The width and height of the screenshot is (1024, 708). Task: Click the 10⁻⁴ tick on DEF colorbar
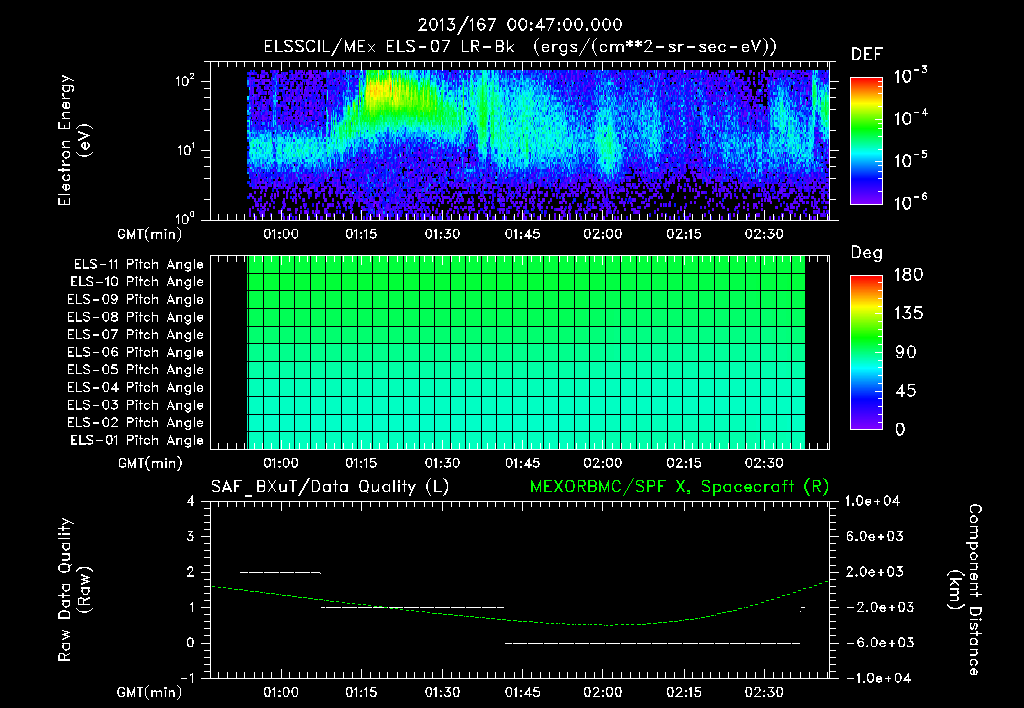[x=910, y=118]
